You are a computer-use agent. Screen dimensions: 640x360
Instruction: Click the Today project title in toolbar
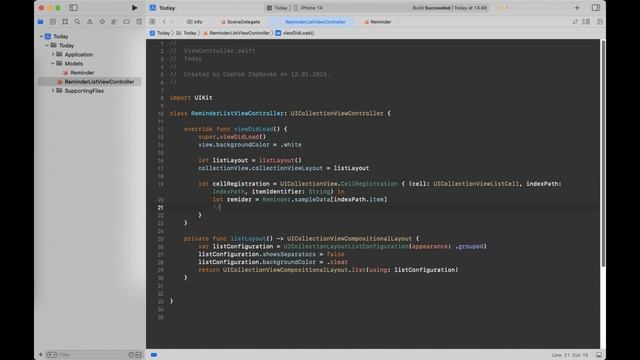pyautogui.click(x=167, y=8)
